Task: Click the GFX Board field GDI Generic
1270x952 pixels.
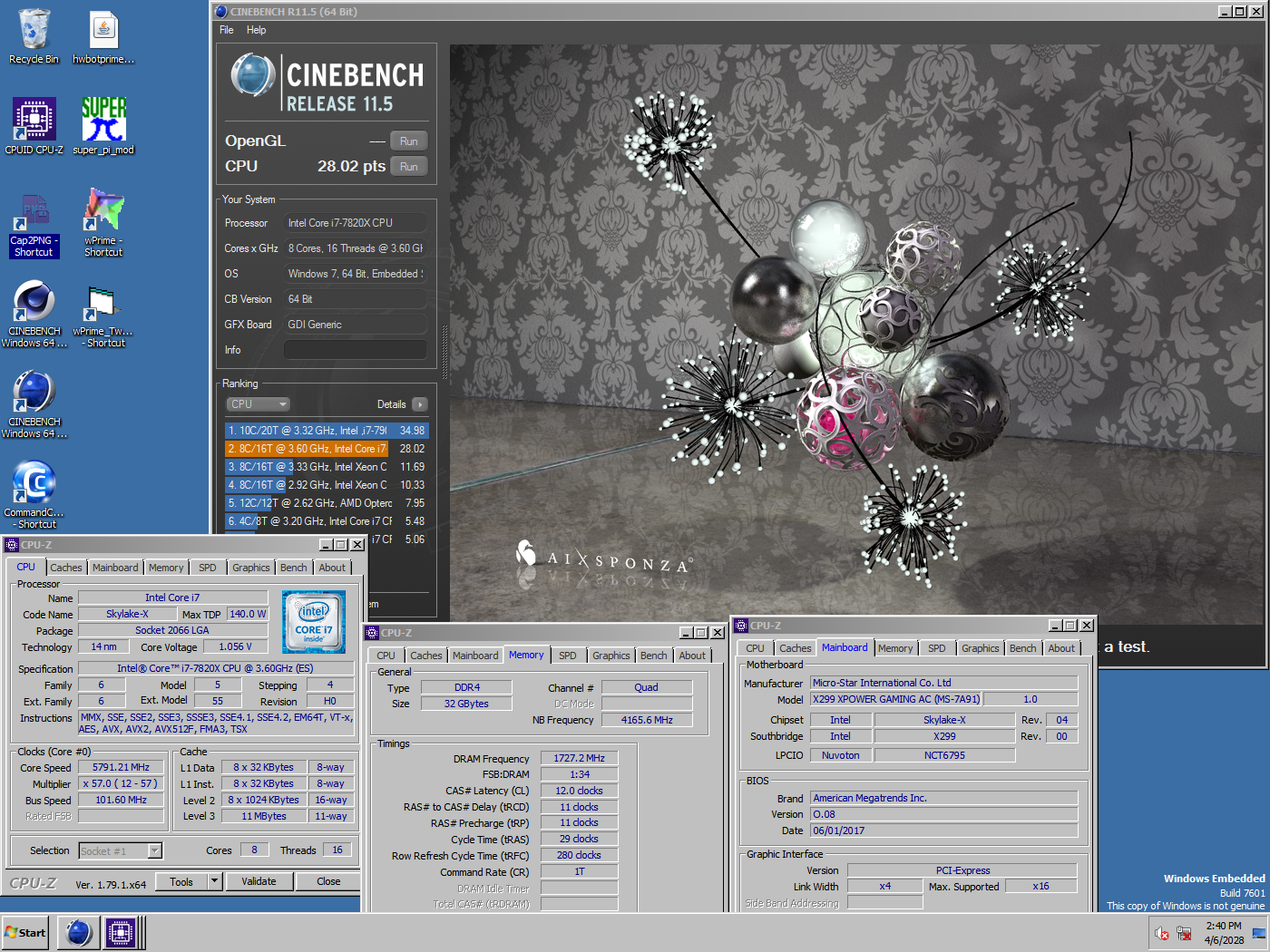Action: click(356, 325)
